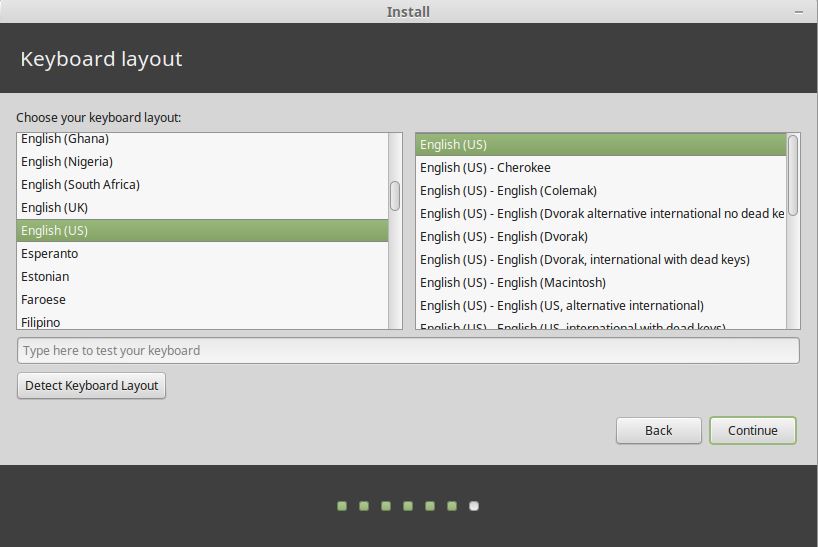Choose the English (Colemak) variant

click(x=508, y=191)
